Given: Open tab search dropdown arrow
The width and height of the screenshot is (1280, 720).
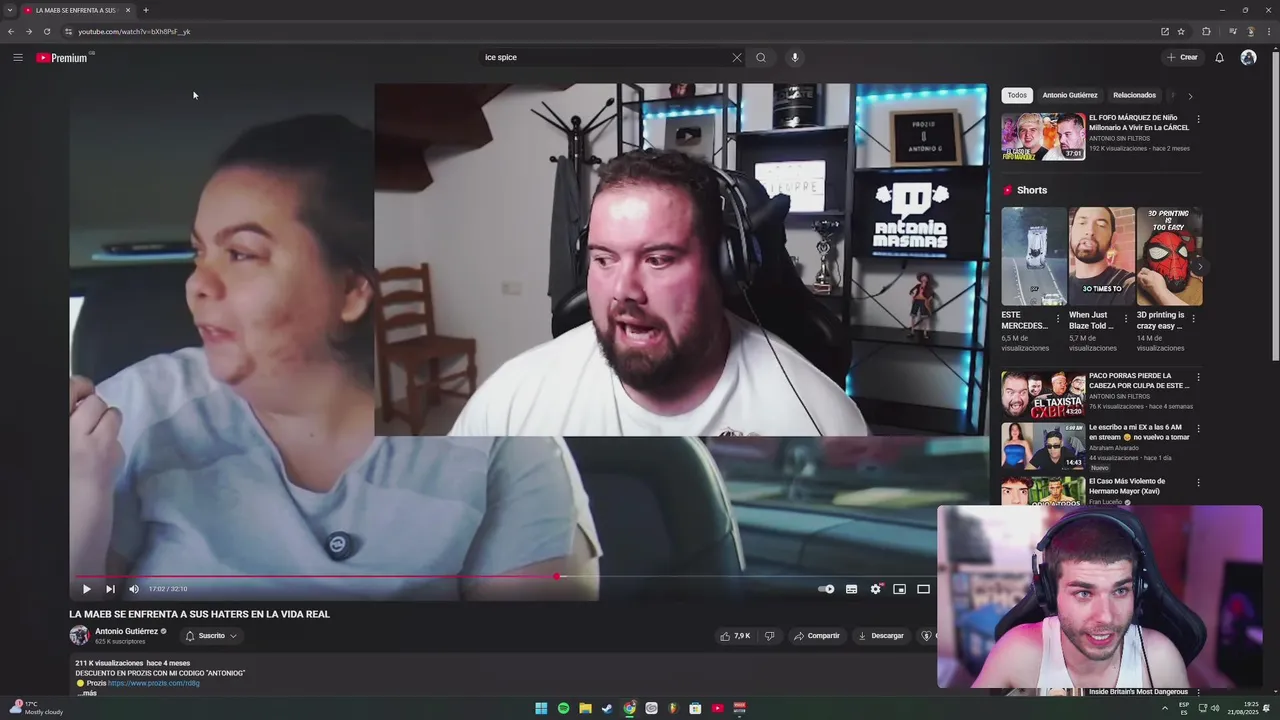Looking at the screenshot, I should (9, 10).
